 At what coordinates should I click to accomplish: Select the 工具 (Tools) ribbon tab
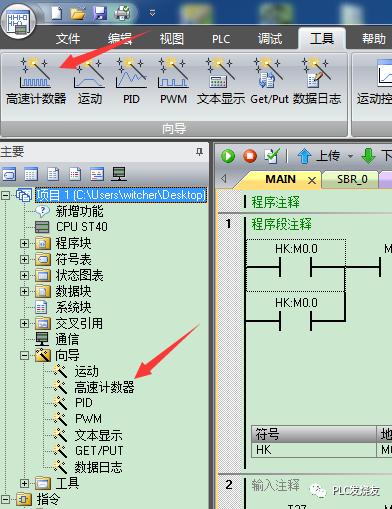[322, 38]
